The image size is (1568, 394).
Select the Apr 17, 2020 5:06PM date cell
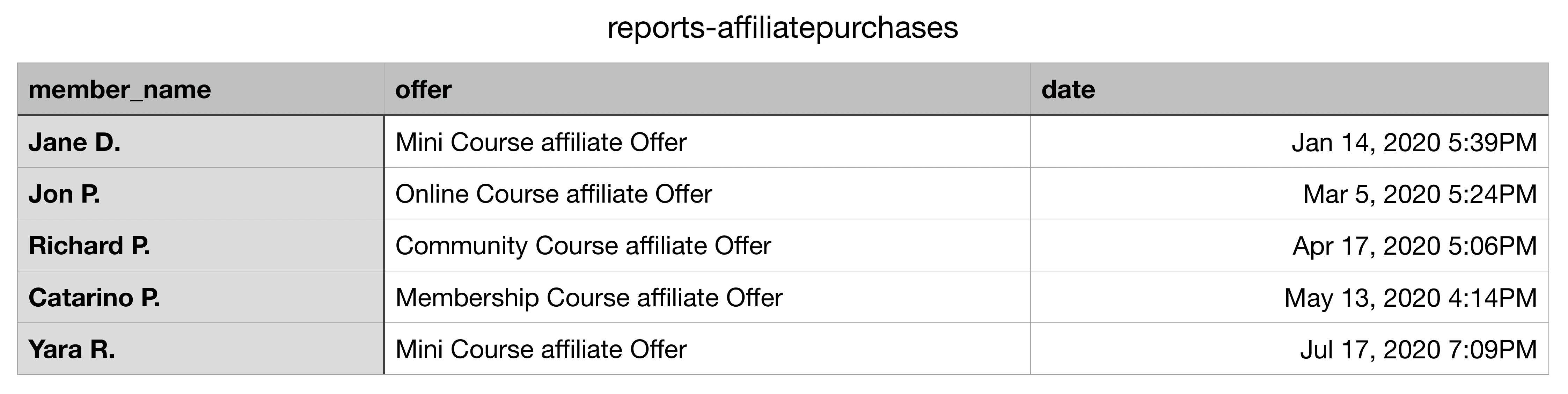tap(1289, 246)
